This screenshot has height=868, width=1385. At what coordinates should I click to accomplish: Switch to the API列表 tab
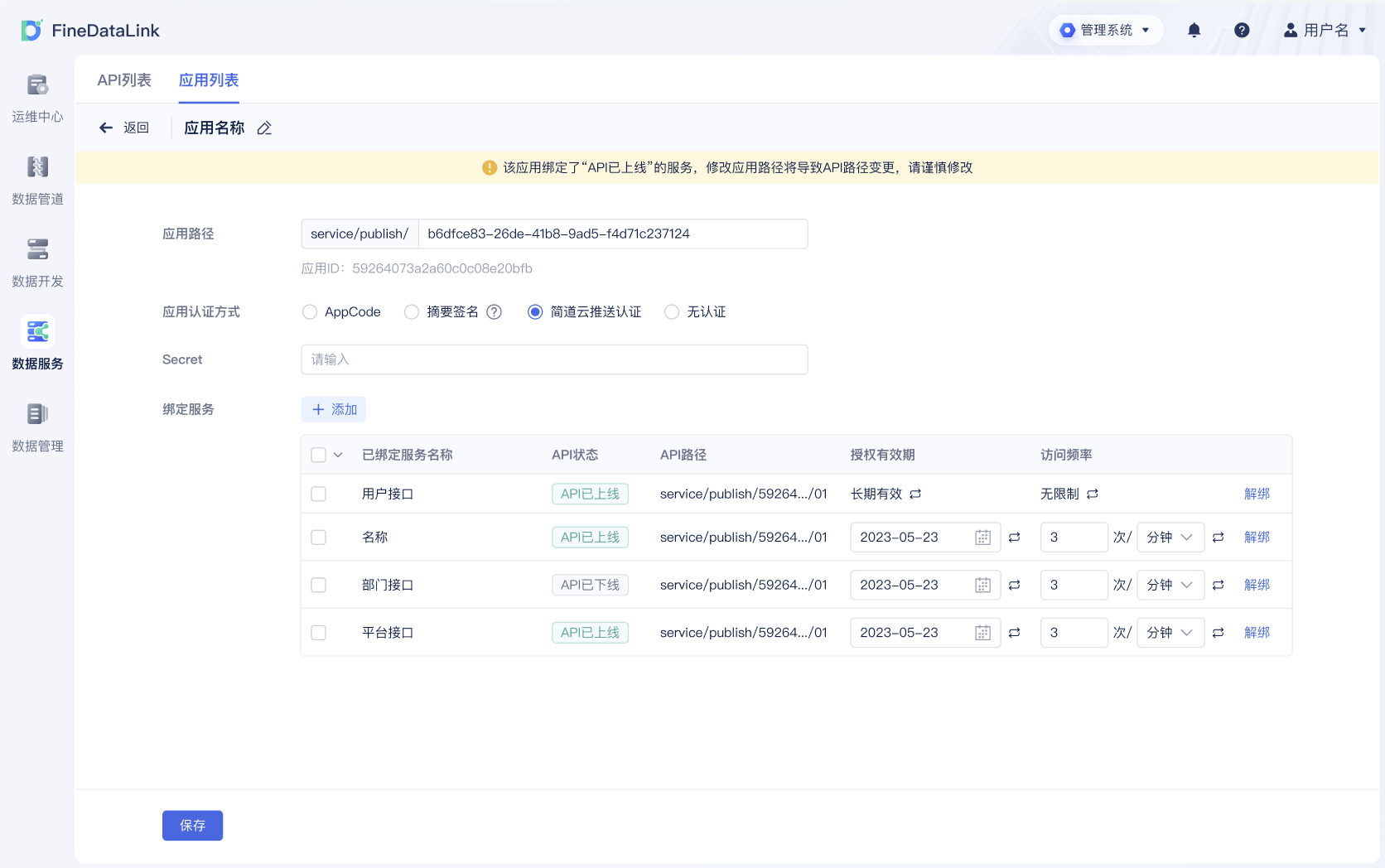(x=124, y=80)
